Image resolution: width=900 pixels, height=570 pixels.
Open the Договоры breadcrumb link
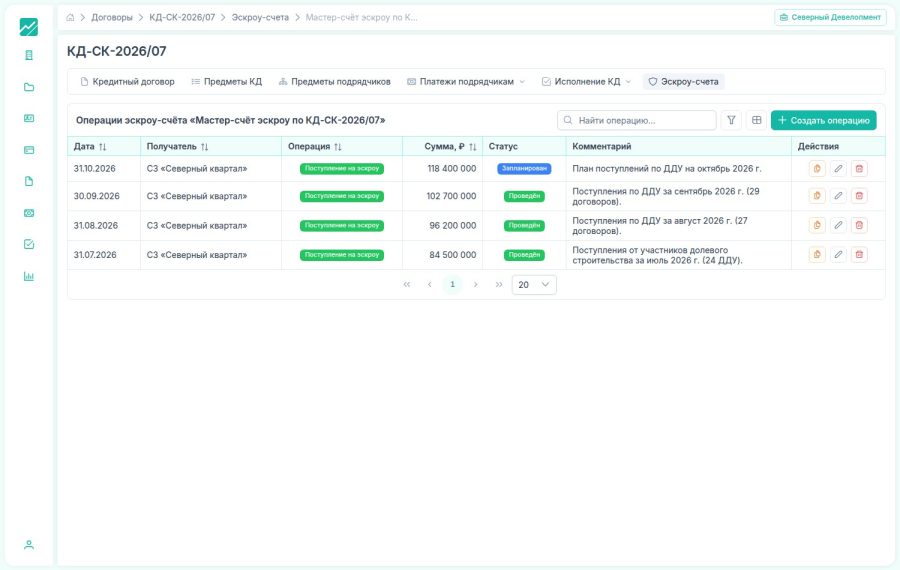pyautogui.click(x=112, y=17)
